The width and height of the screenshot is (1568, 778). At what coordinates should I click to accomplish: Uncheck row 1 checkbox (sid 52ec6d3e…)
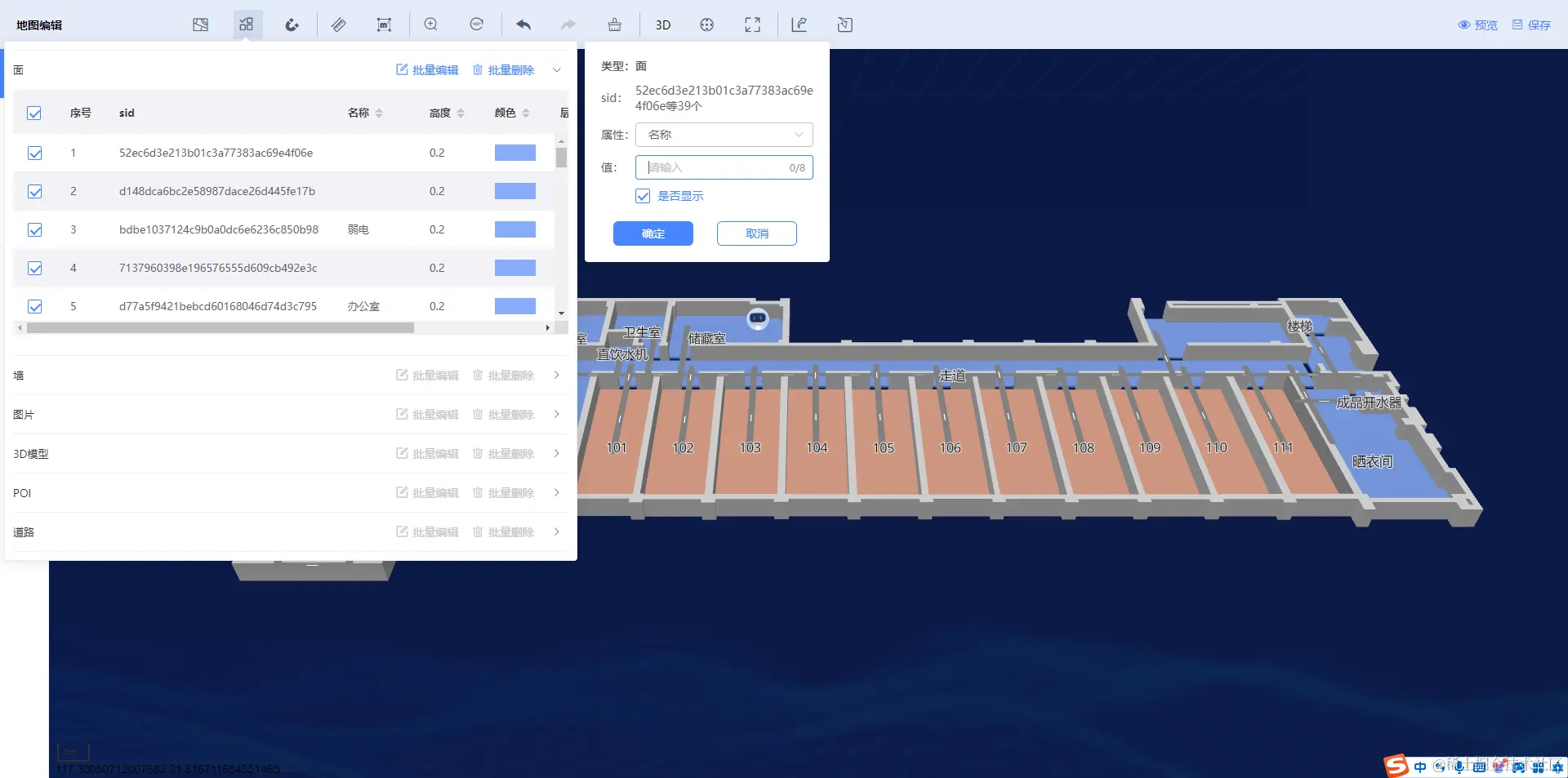[35, 153]
